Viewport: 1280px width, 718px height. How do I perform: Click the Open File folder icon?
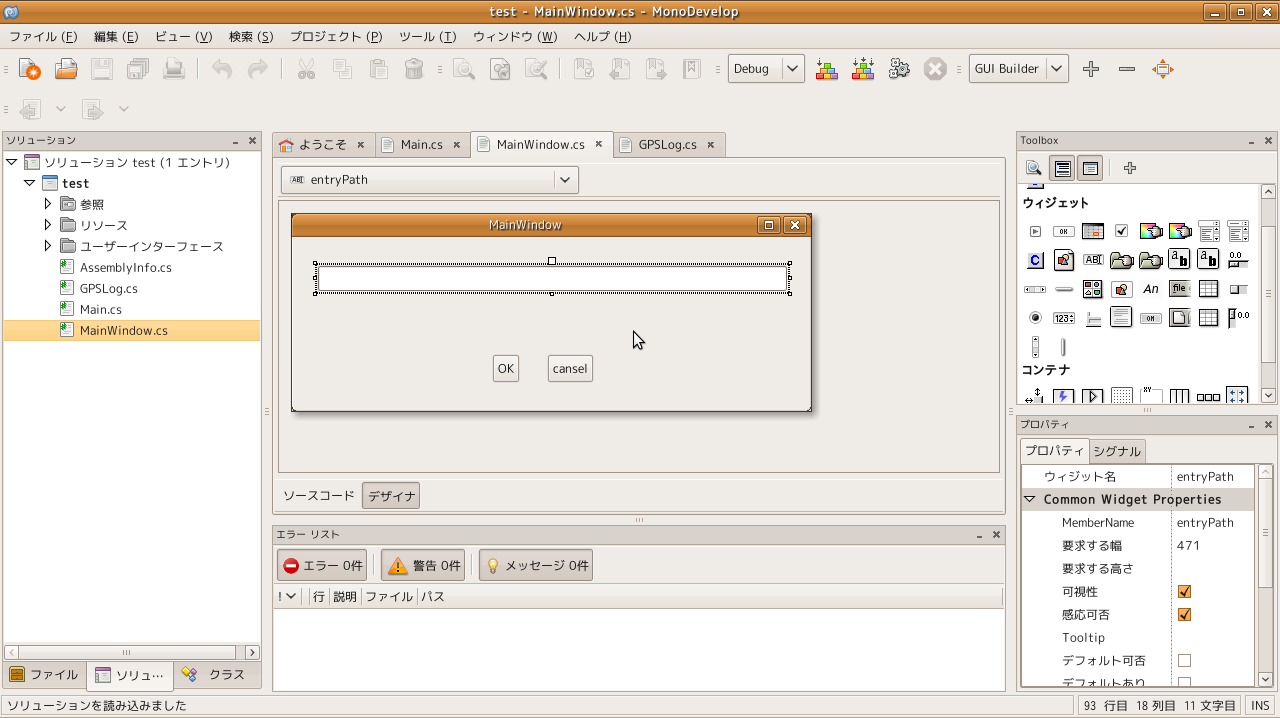(66, 69)
